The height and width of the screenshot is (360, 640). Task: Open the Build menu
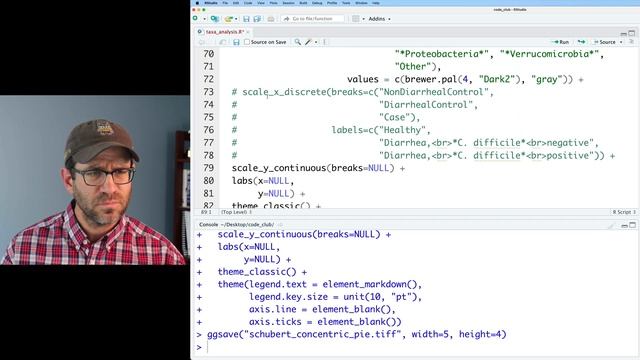coord(303,3)
